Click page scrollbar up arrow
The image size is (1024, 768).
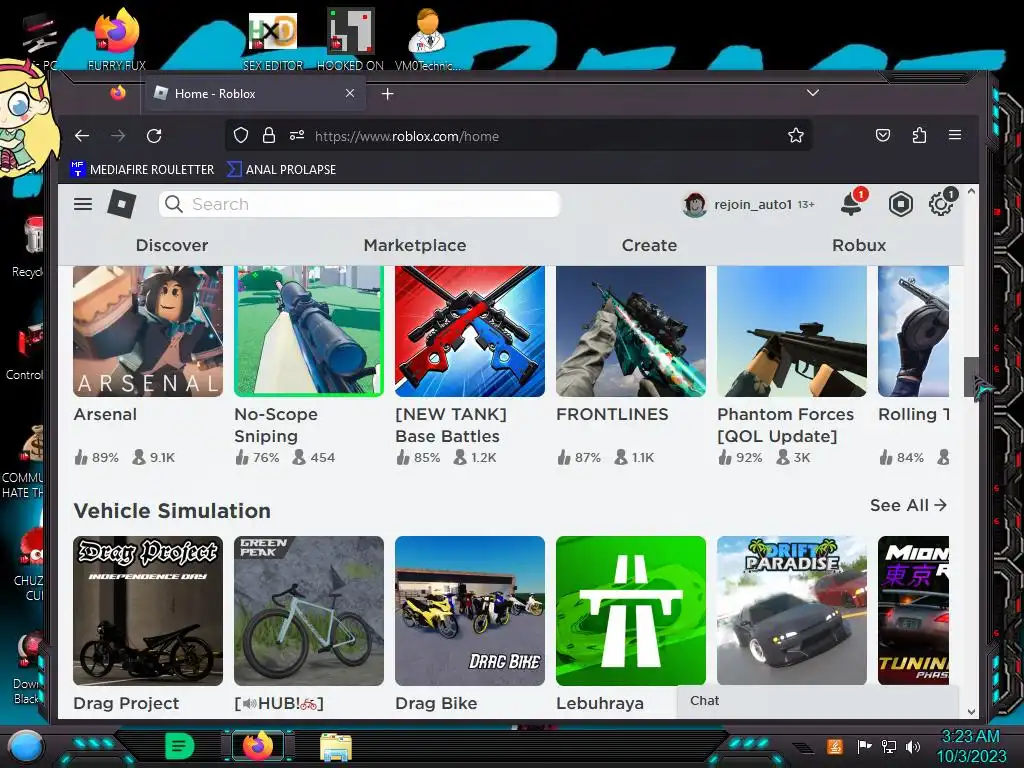coord(971,192)
